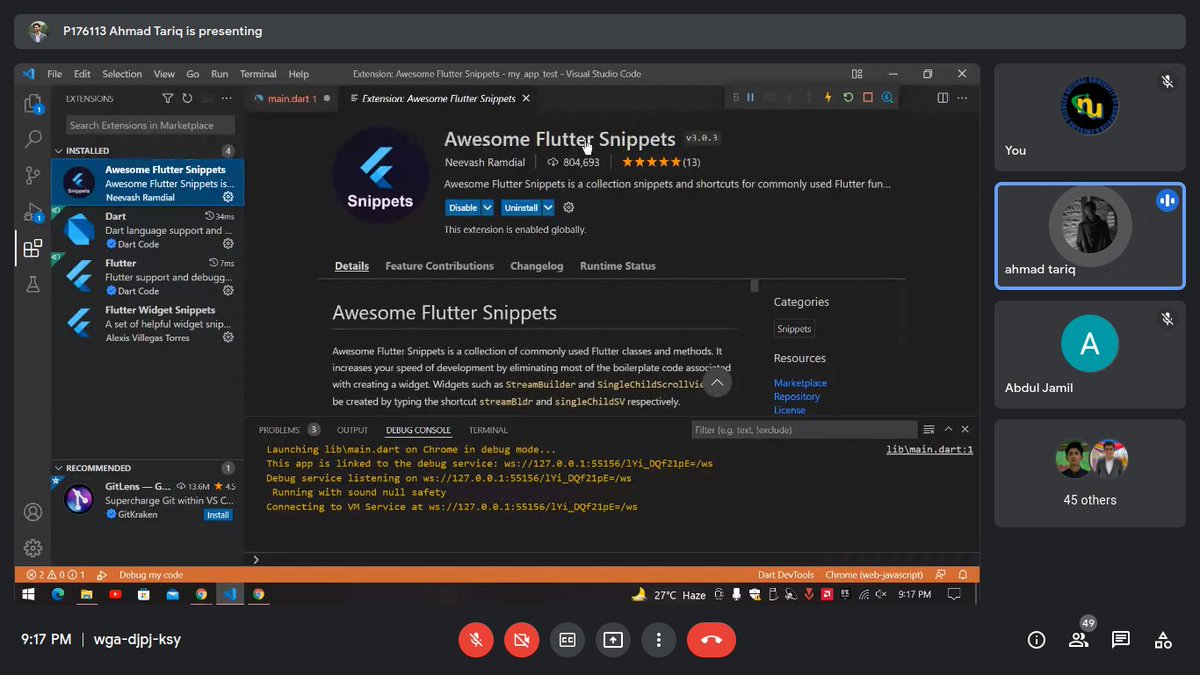Image resolution: width=1200 pixels, height=675 pixels.
Task: Pause the debug session
Action: pyautogui.click(x=750, y=97)
